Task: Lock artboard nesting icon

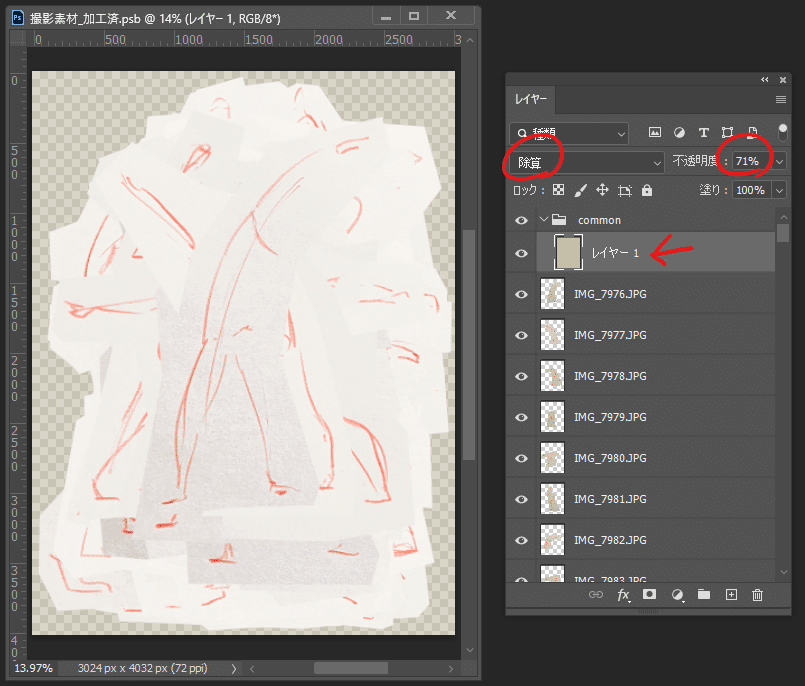Action: (x=625, y=190)
